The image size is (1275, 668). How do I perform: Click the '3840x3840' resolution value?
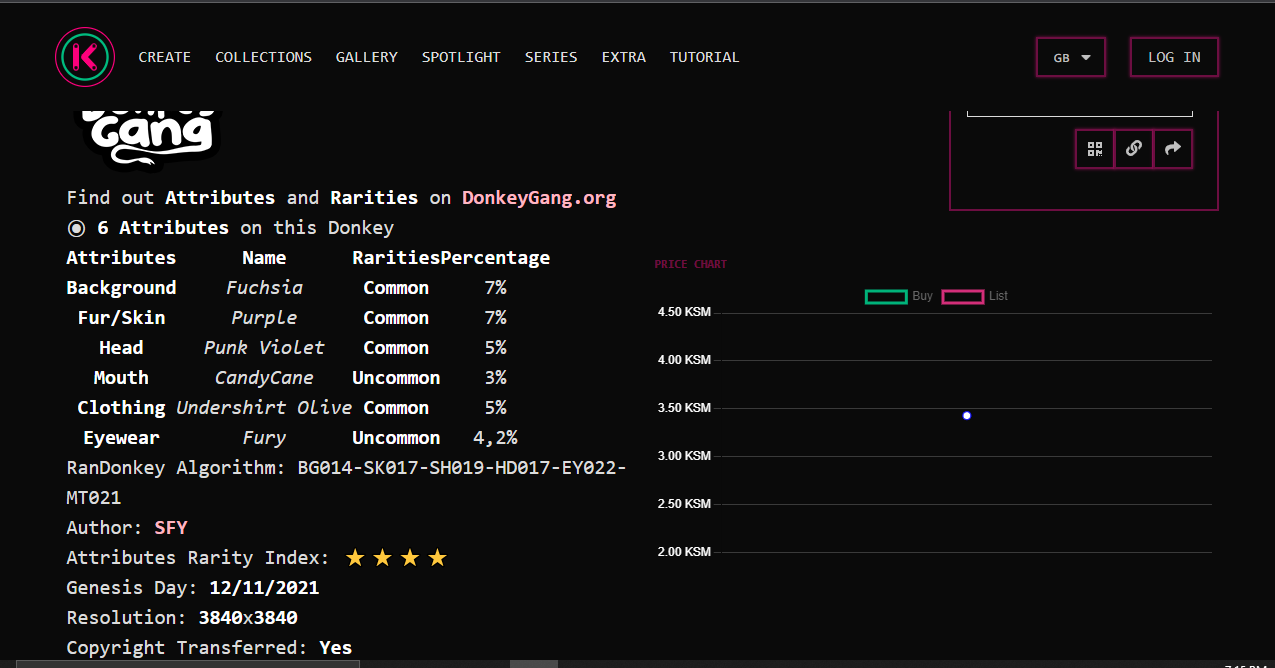pos(248,618)
